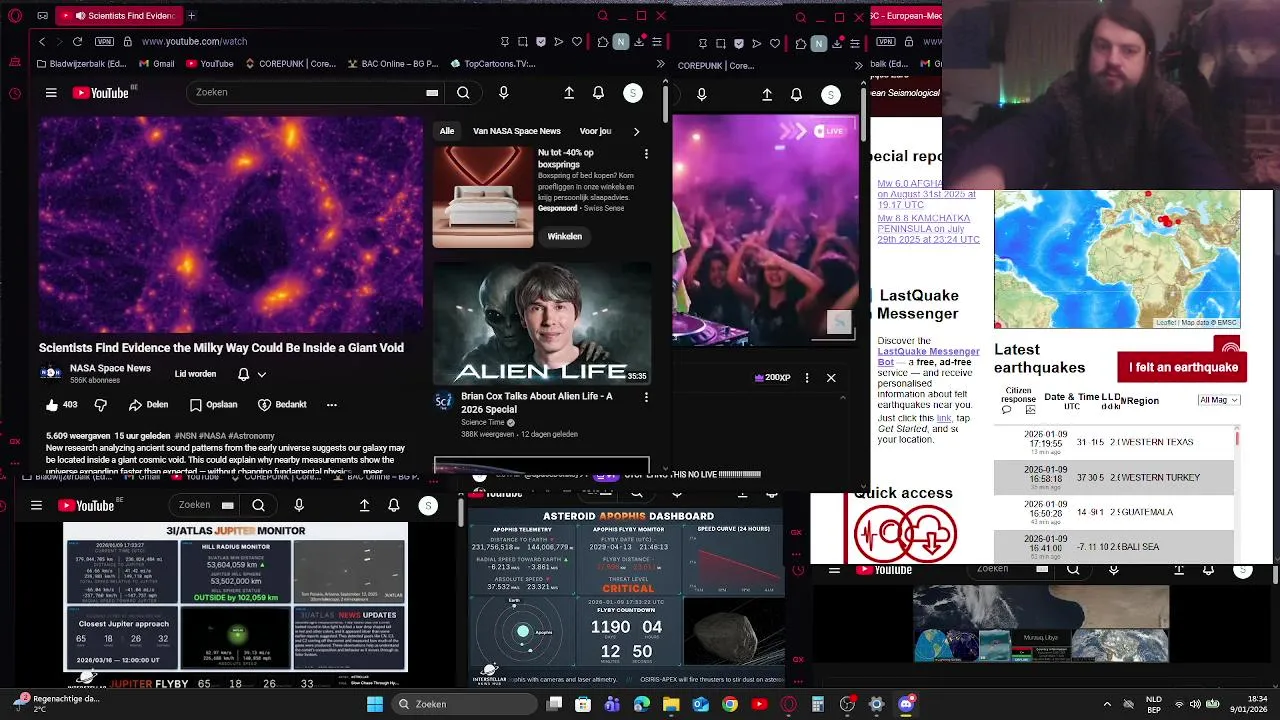
Task: Open Chrome from the Windows taskbar
Action: pos(730,704)
